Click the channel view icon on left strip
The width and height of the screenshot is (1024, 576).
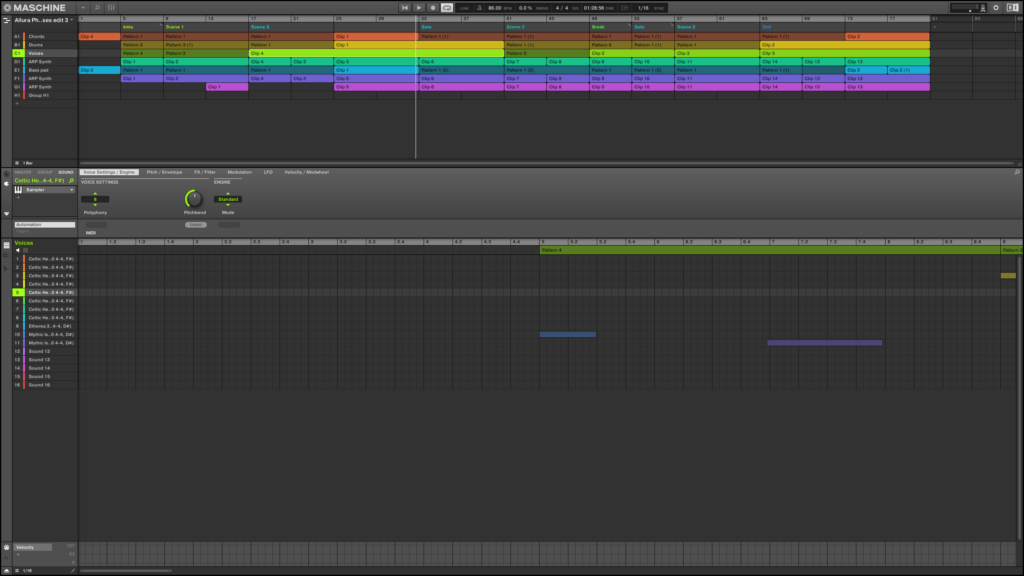pos(7,174)
